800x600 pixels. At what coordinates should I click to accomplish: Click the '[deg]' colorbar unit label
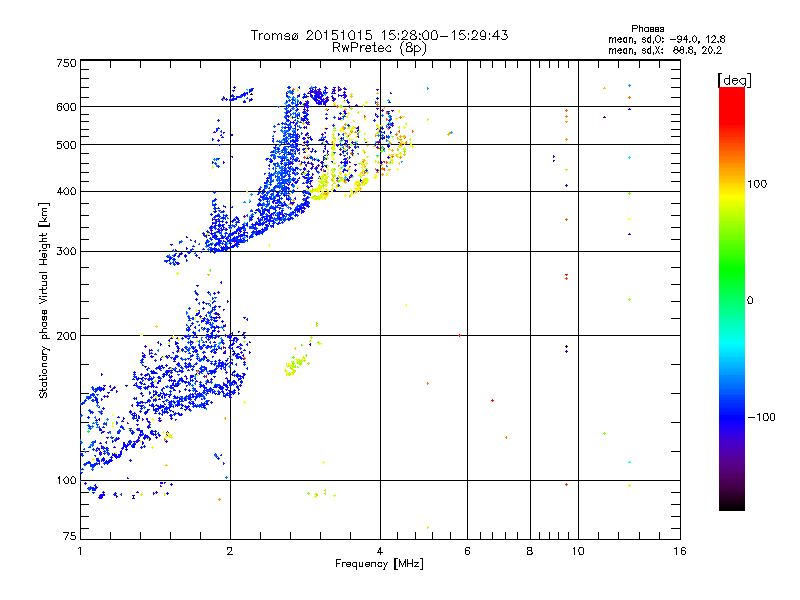pos(734,80)
